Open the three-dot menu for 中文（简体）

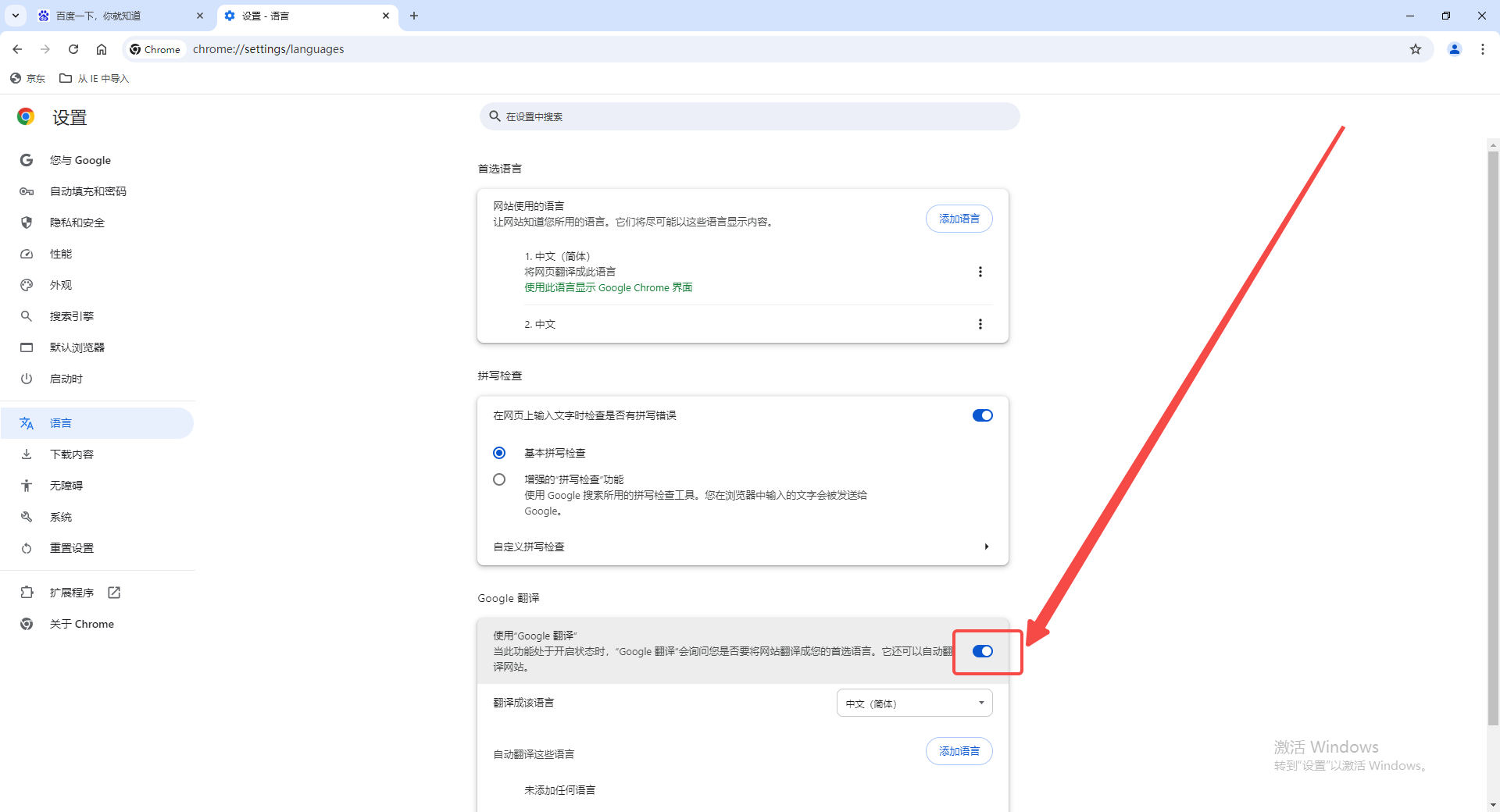click(x=980, y=272)
